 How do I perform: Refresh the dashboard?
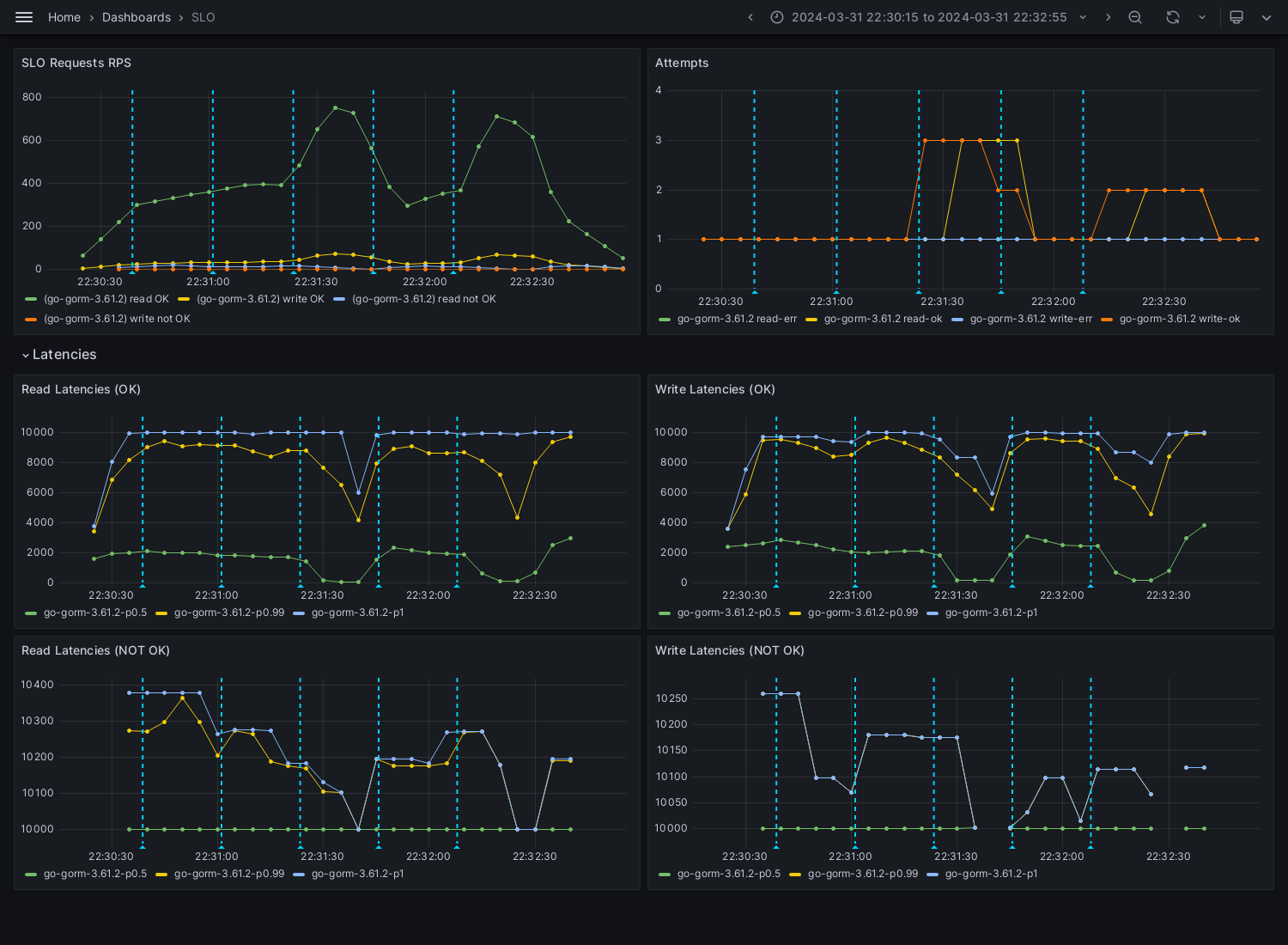point(1173,17)
